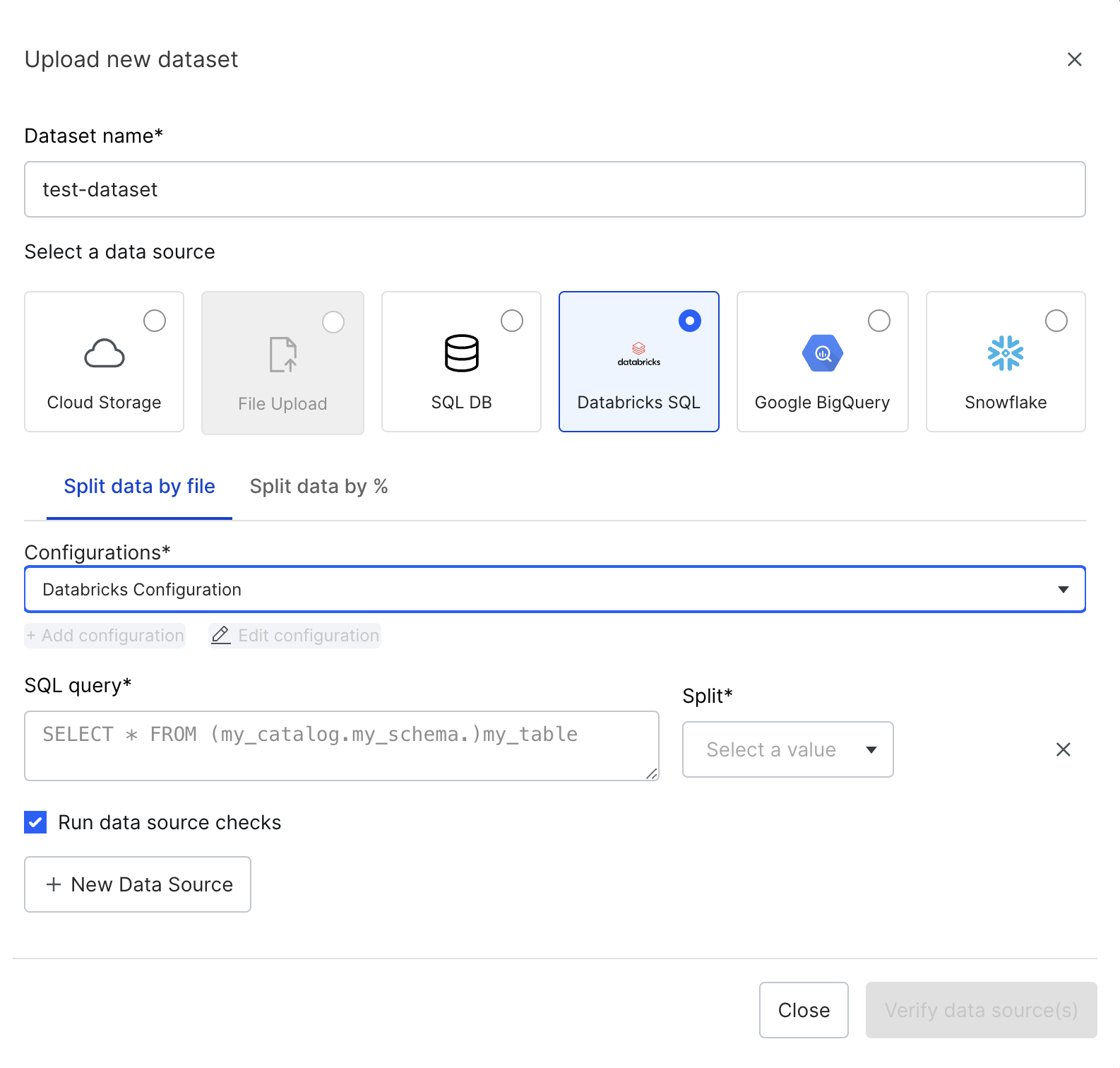
Task: Uncheck Run data source checks checkbox
Action: (x=35, y=822)
